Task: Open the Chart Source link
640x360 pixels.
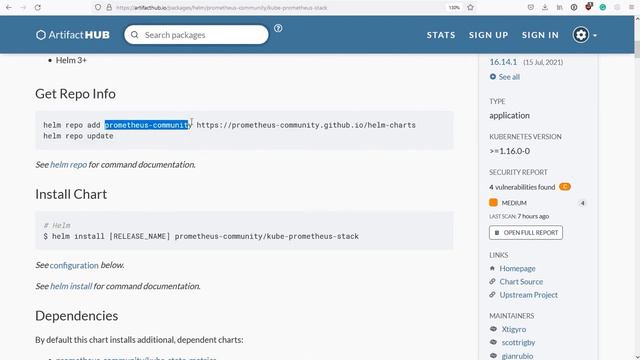Action: 521,282
